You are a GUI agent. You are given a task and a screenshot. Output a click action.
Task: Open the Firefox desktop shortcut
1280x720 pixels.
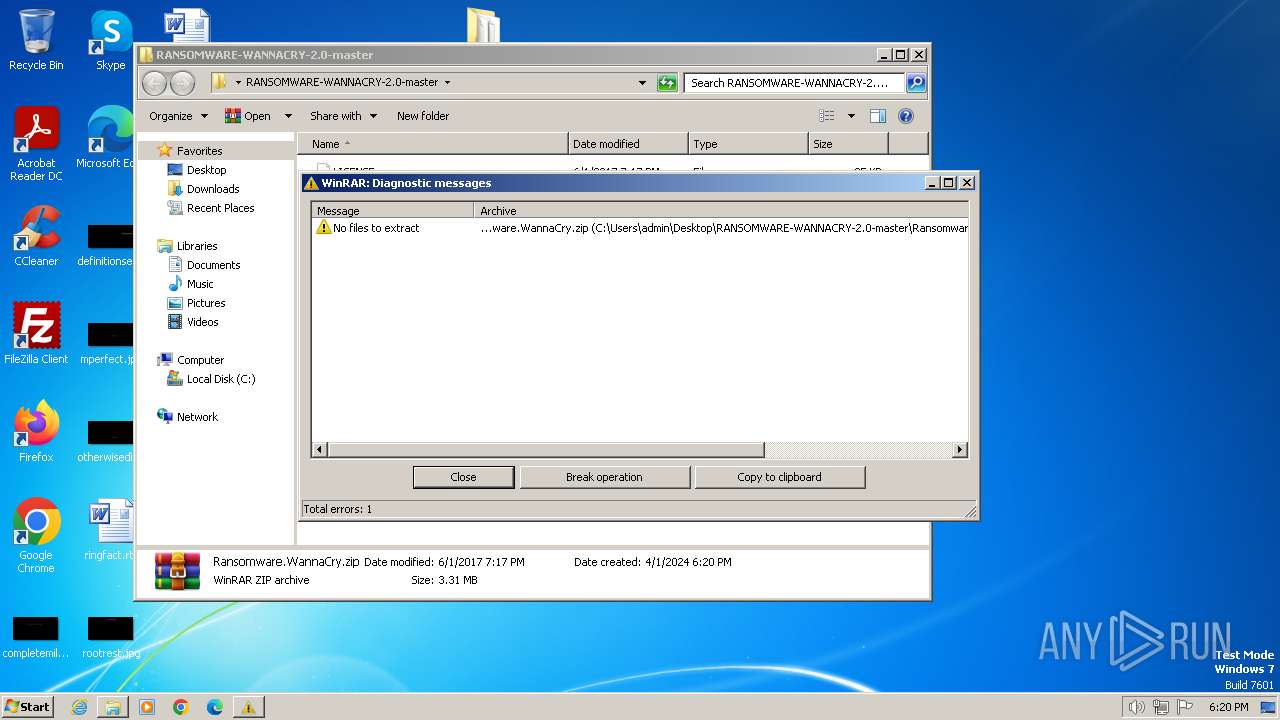pyautogui.click(x=36, y=432)
